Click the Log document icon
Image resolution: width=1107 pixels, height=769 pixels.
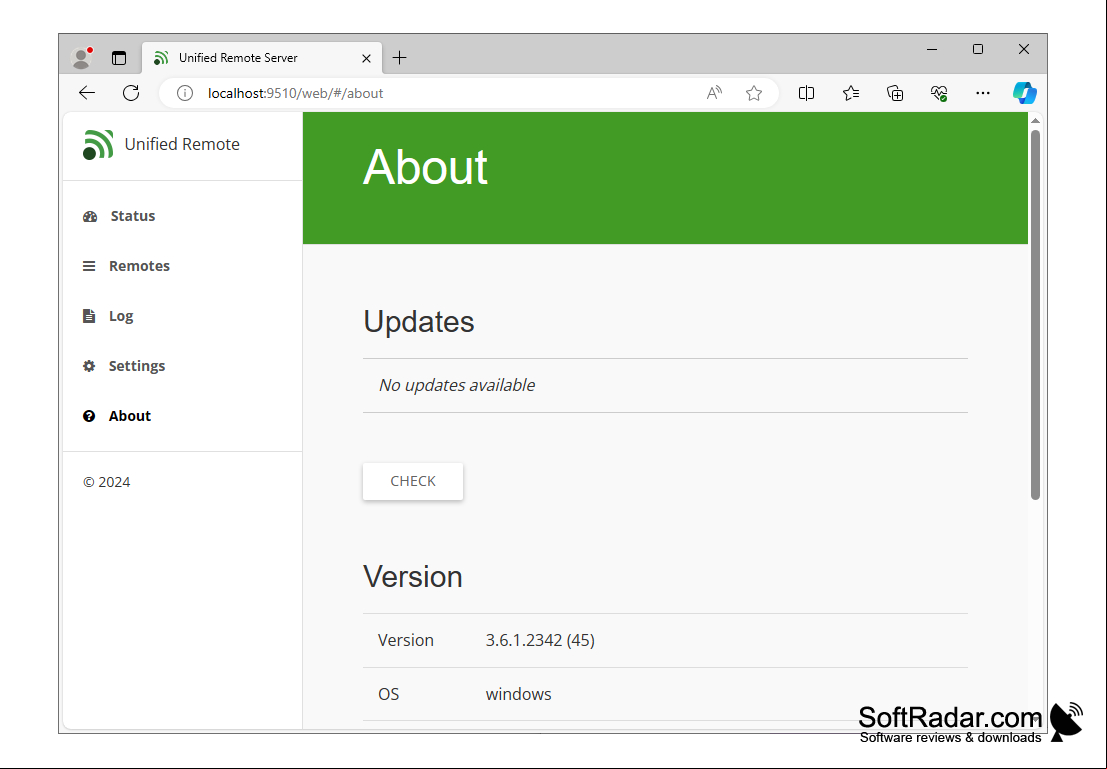tap(89, 316)
